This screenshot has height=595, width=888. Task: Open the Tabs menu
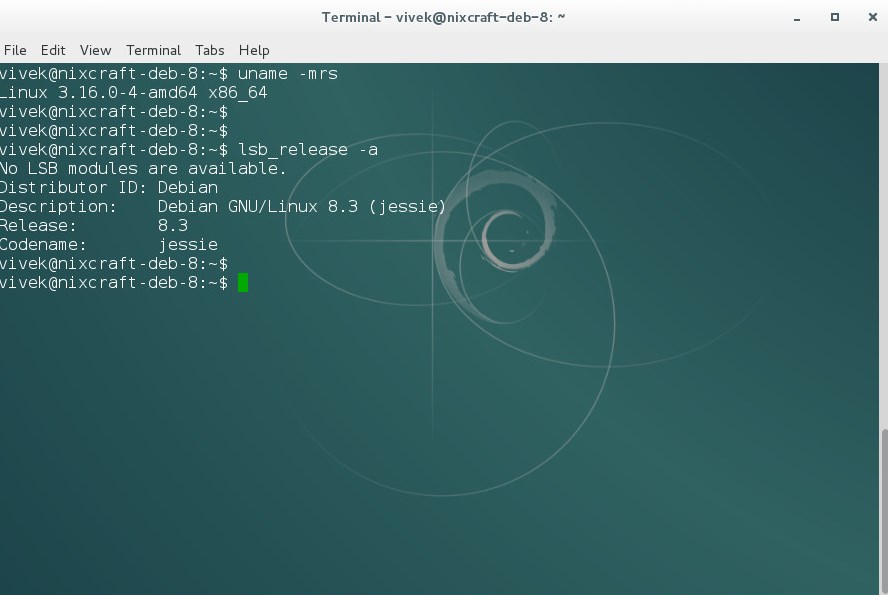[210, 50]
